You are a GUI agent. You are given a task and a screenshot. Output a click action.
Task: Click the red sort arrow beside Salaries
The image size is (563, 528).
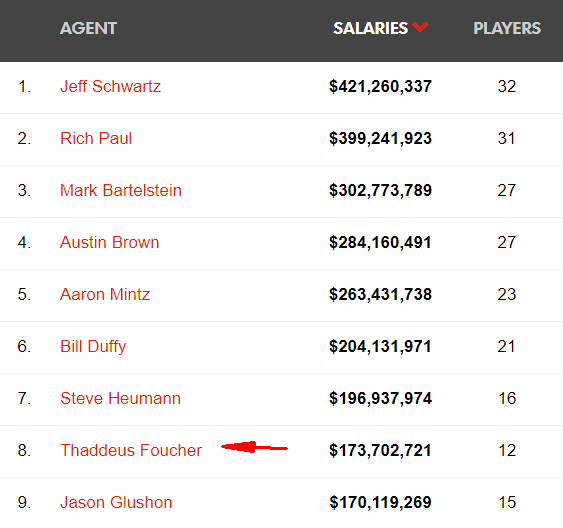(x=420, y=27)
